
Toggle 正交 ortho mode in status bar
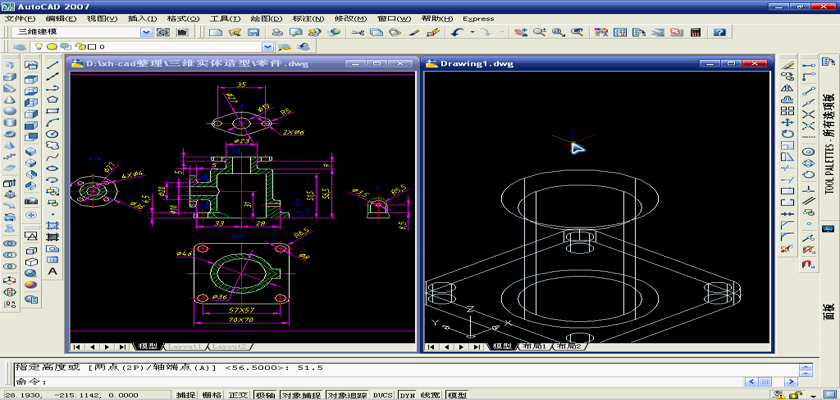click(238, 395)
